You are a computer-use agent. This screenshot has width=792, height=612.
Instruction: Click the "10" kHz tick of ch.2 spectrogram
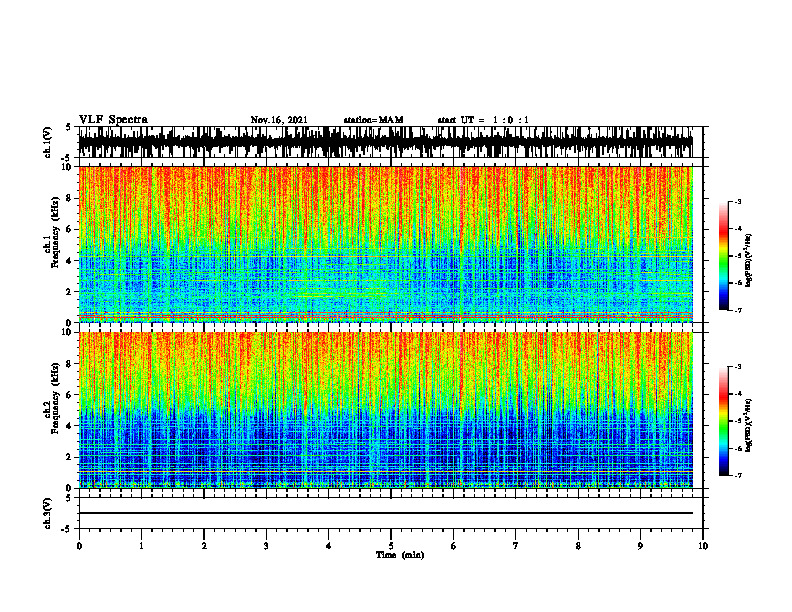[x=68, y=332]
